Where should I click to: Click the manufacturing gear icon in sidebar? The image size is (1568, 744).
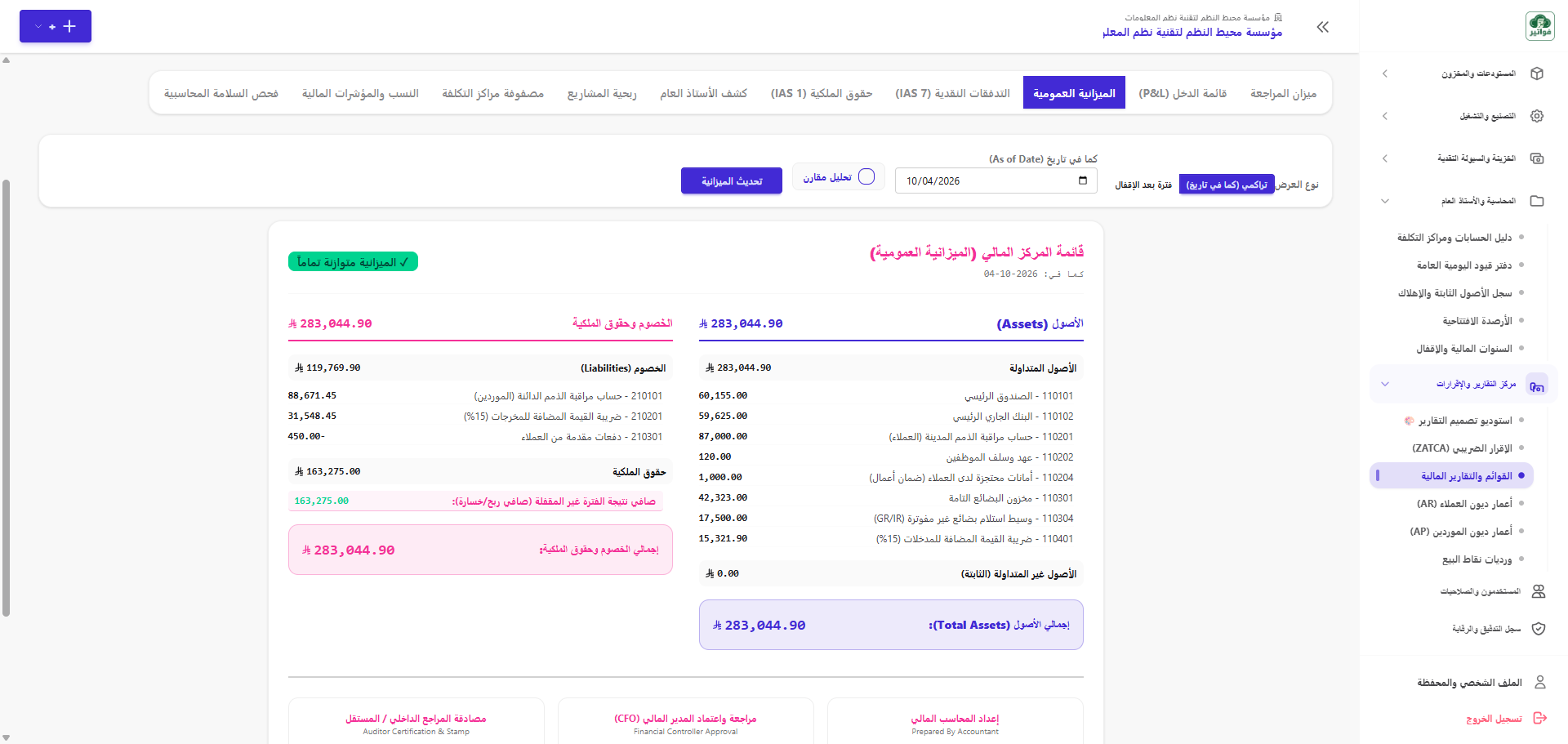coord(1537,116)
